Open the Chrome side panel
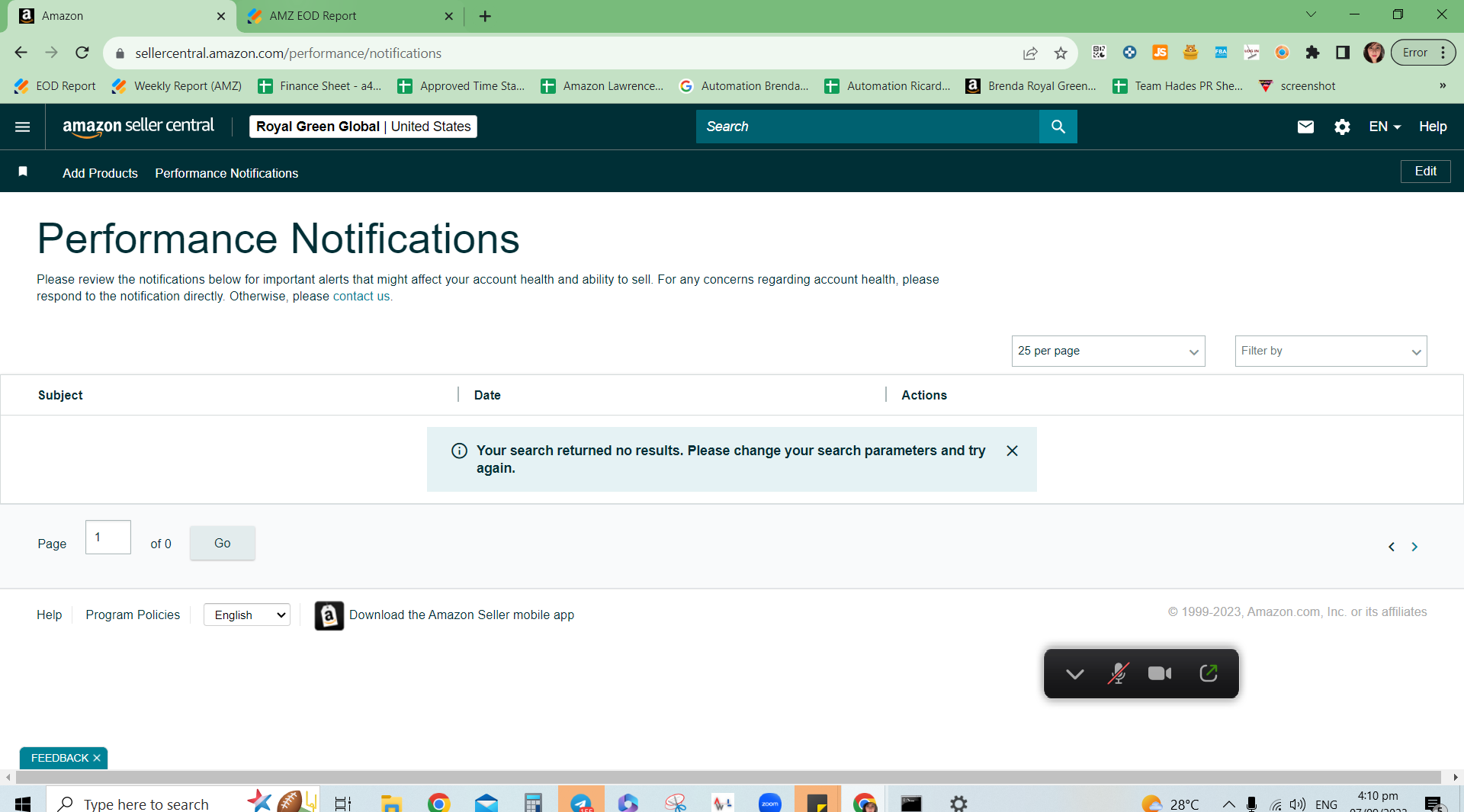The height and width of the screenshot is (812, 1464). pos(1343,53)
